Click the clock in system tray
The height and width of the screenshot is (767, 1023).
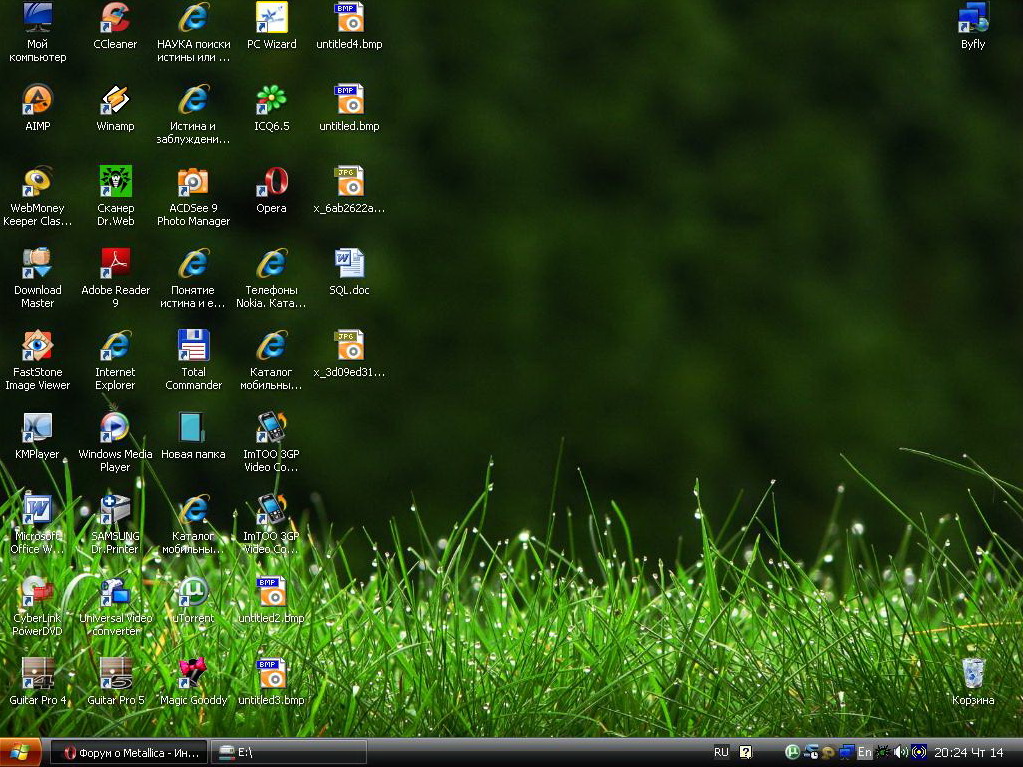968,753
